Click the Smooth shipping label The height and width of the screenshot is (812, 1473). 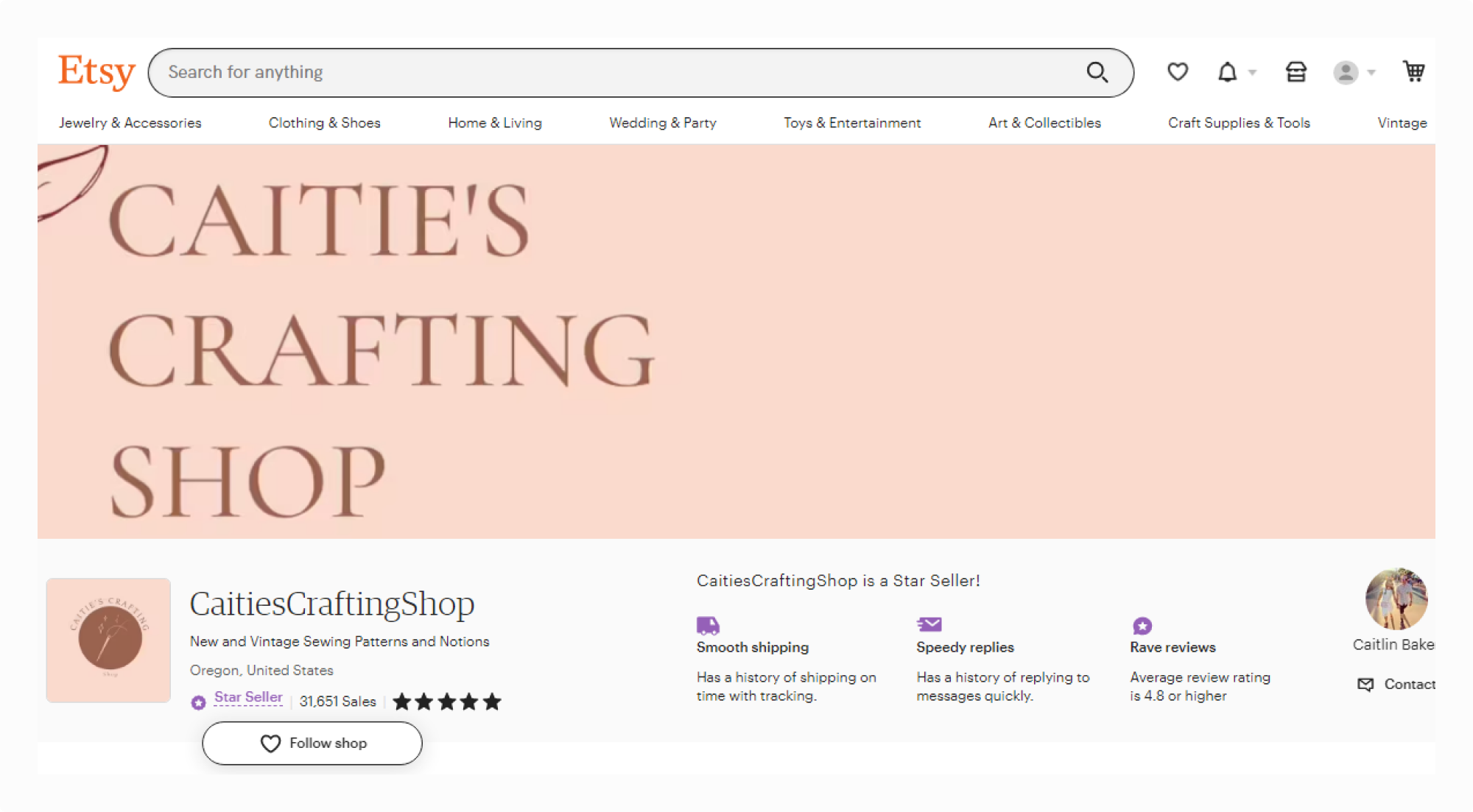[x=753, y=647]
